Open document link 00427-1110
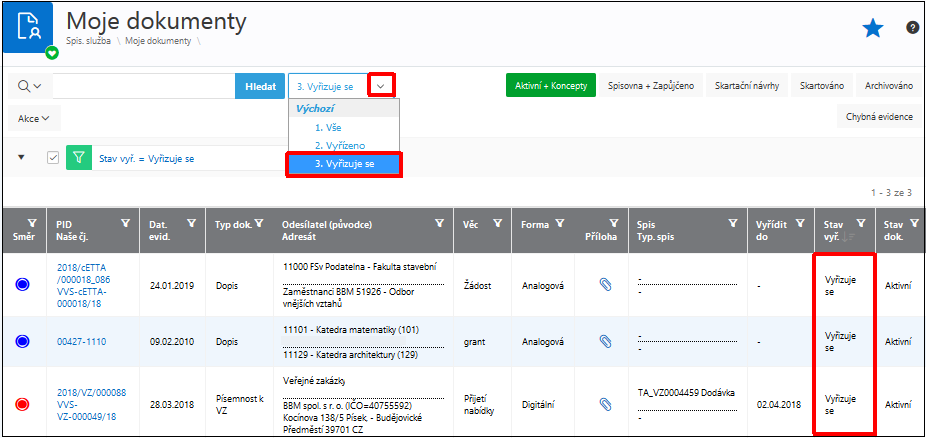This screenshot has width=926, height=438. 81,342
